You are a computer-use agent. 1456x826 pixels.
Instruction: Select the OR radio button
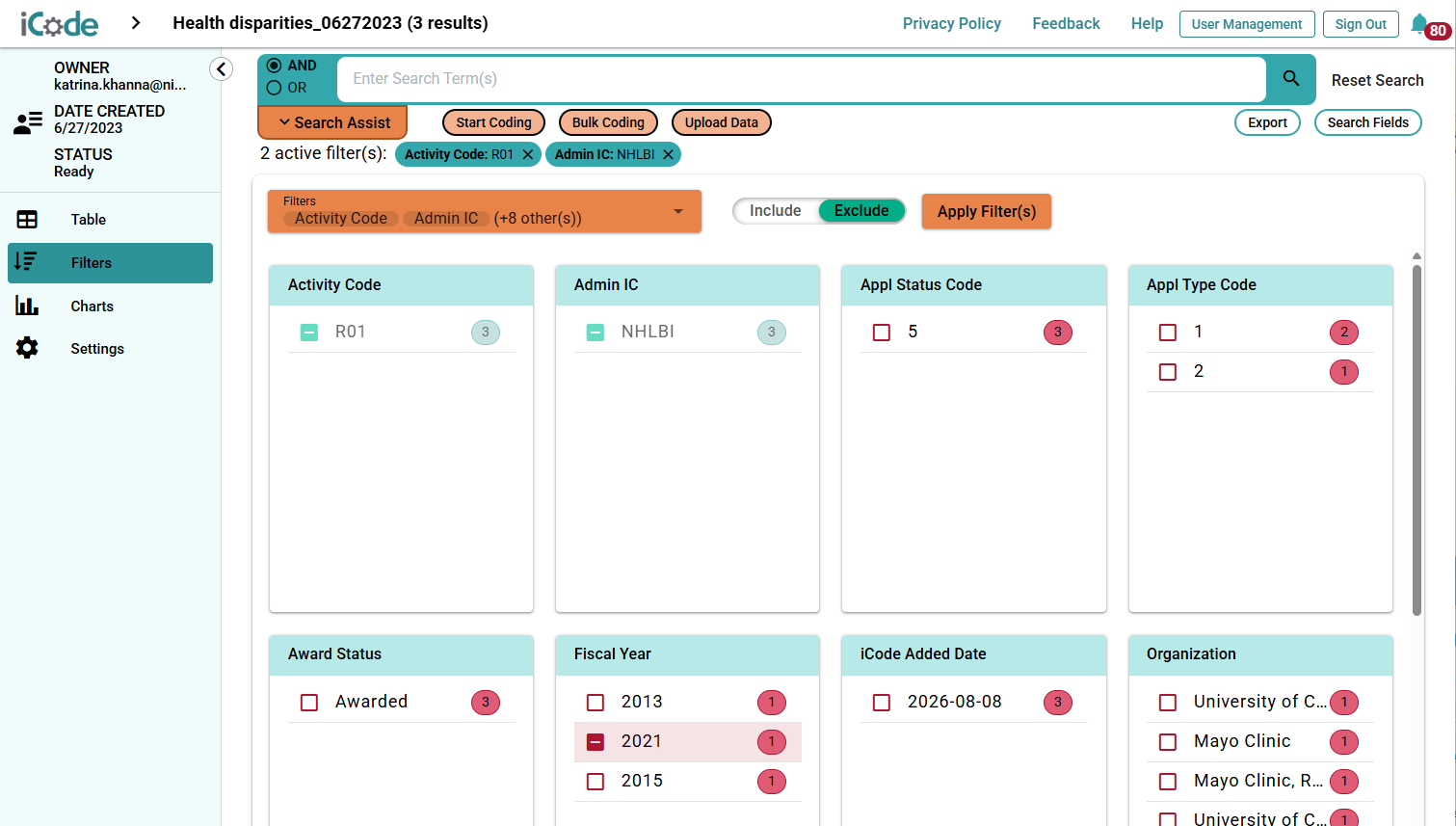pos(274,88)
